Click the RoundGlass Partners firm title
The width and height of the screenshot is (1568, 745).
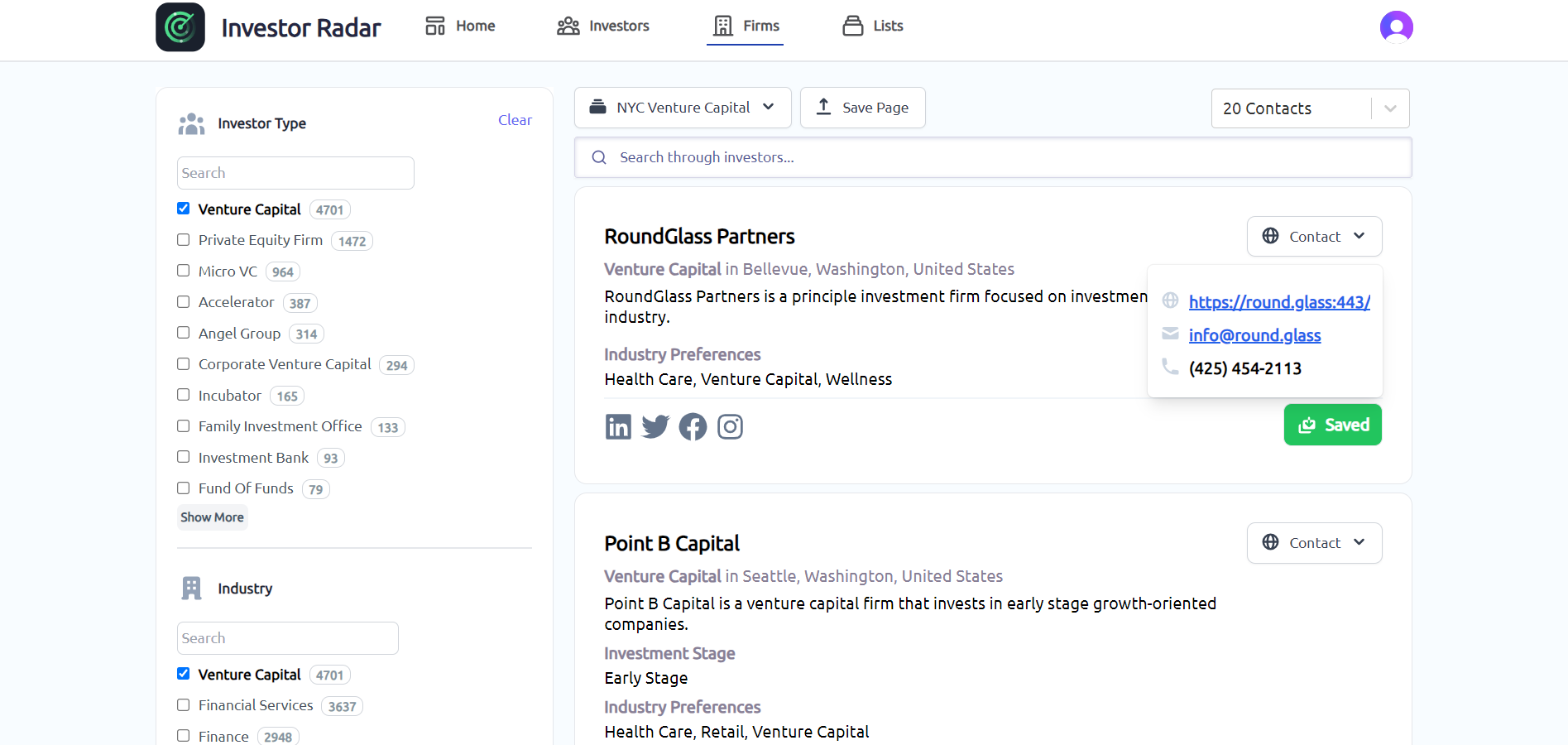pos(699,237)
